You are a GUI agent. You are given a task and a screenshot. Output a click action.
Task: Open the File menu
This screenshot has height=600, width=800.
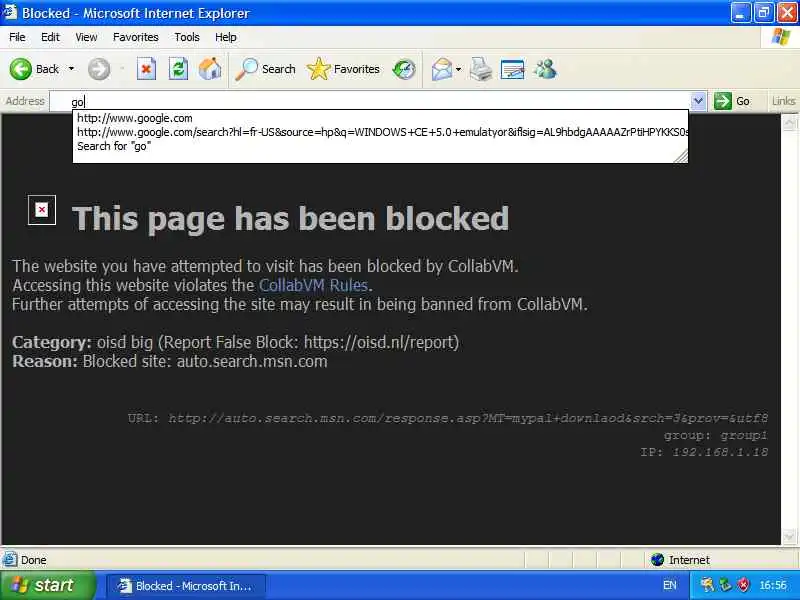(x=17, y=37)
